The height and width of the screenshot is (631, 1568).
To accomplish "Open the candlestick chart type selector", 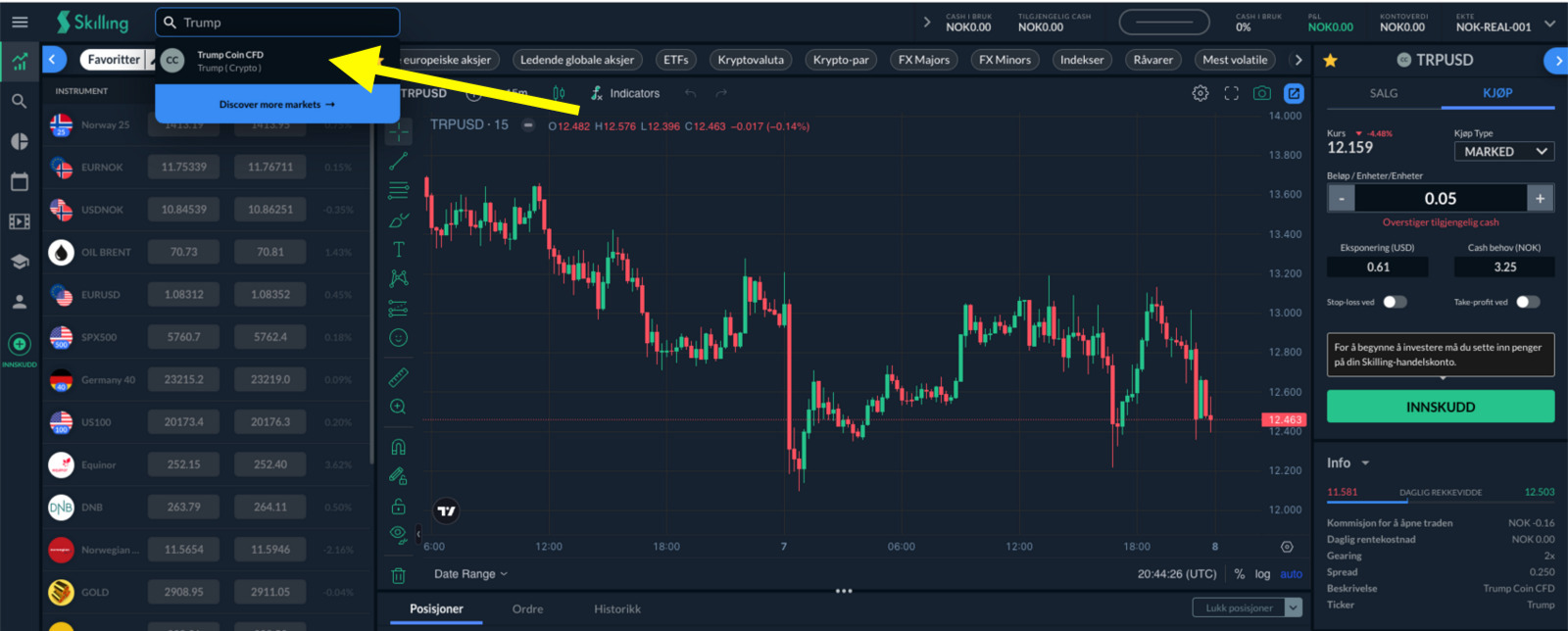I will tap(559, 93).
